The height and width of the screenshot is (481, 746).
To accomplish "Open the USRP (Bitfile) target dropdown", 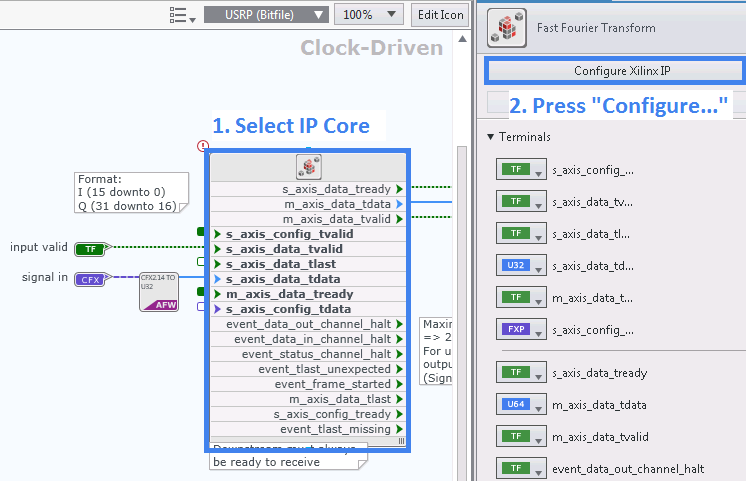I will point(266,15).
